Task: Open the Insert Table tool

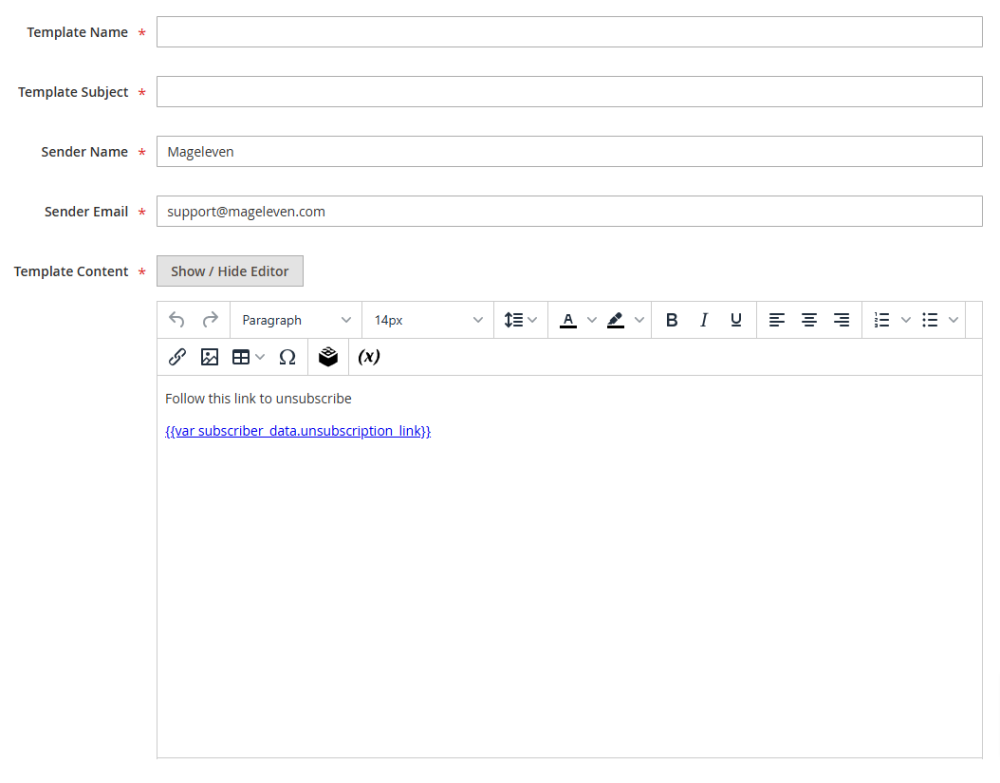Action: click(x=241, y=356)
